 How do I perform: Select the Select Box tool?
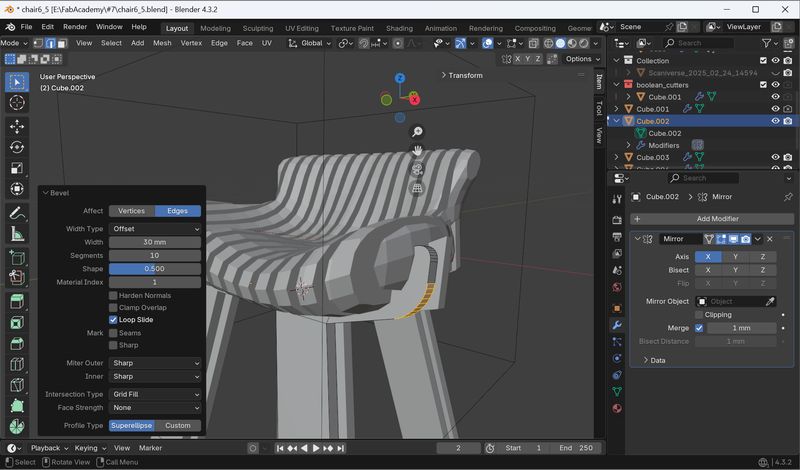point(17,82)
